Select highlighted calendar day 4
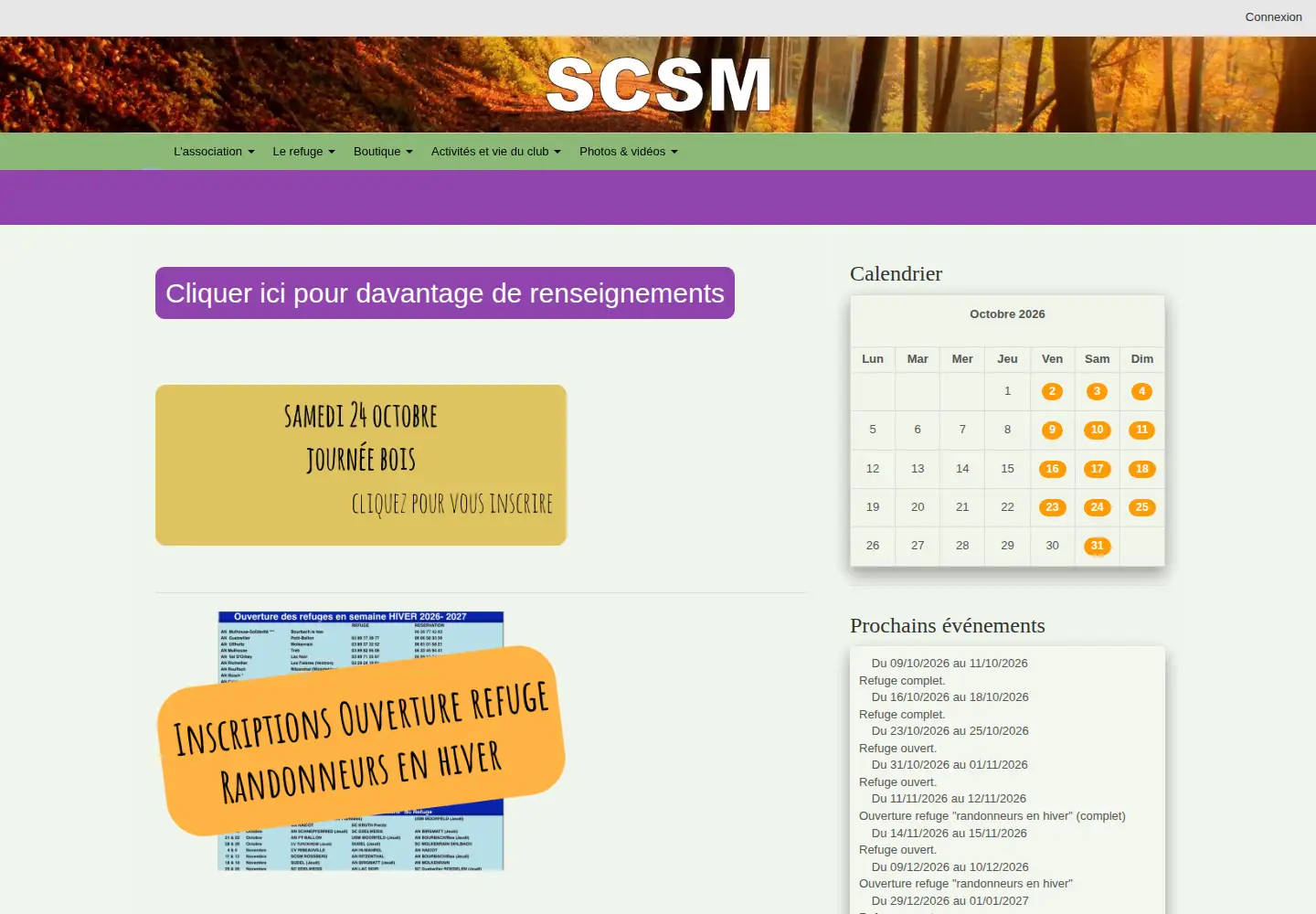The height and width of the screenshot is (914, 1316). (1141, 391)
